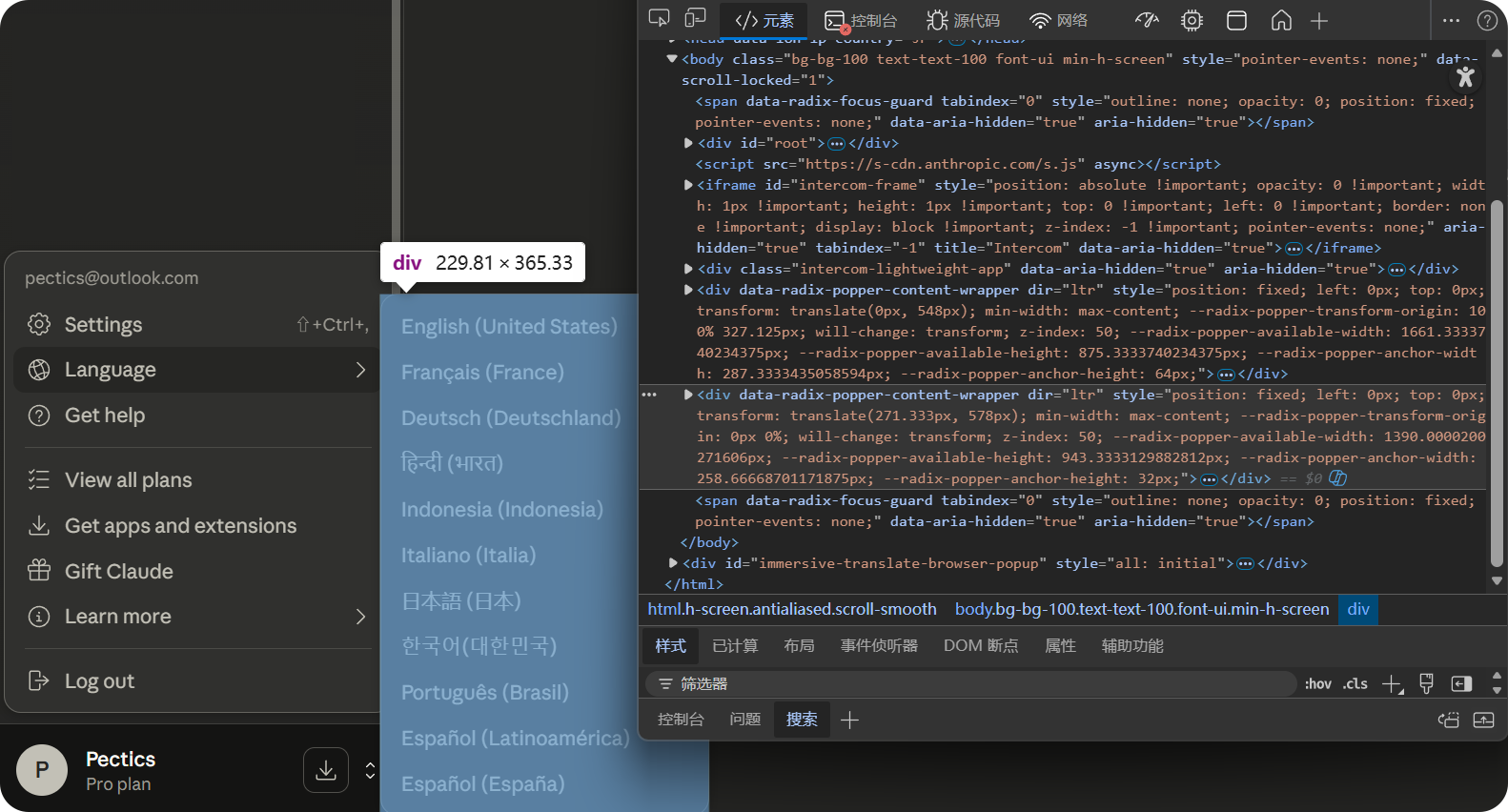This screenshot has width=1508, height=812.
Task: Click the Settings gear icon in menu
Action: tap(39, 324)
